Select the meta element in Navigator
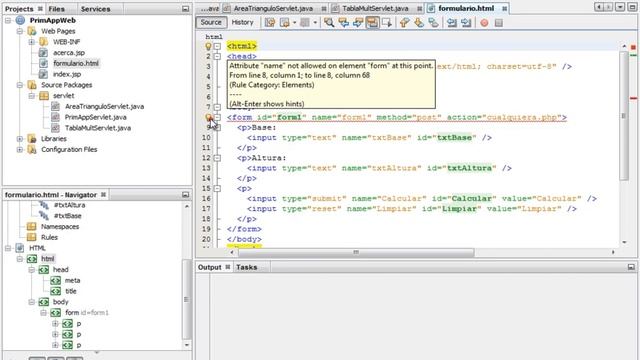The height and width of the screenshot is (360, 640). coord(72,280)
